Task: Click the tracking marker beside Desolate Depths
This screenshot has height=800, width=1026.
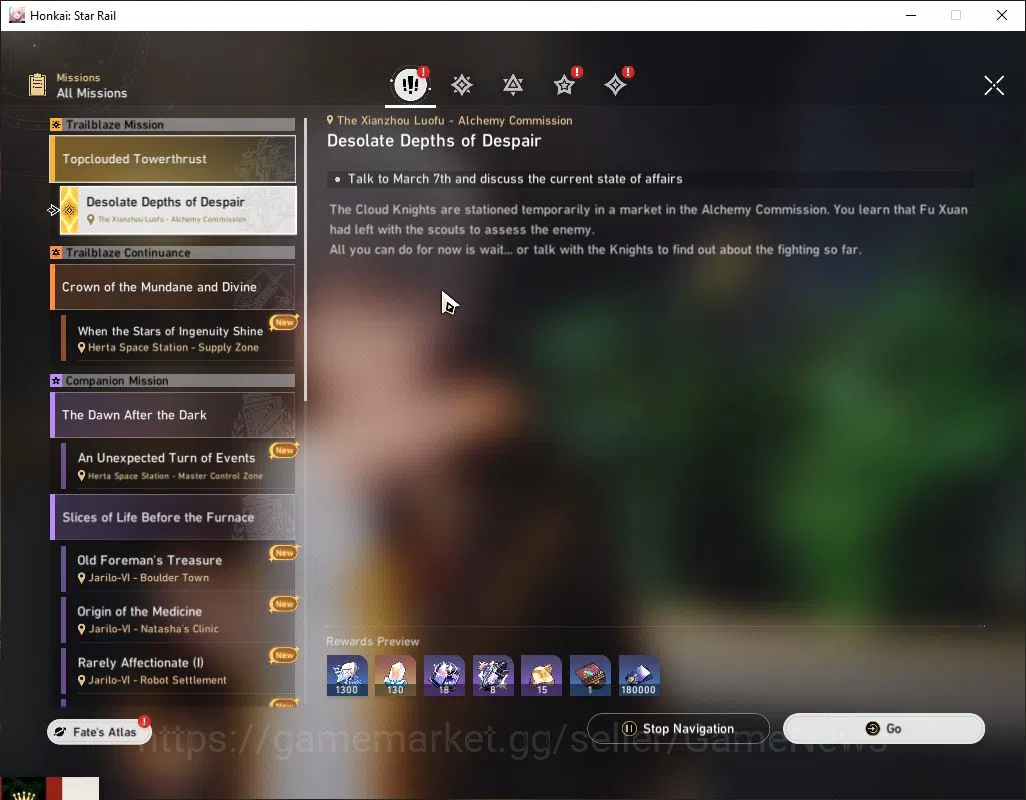Action: point(54,210)
